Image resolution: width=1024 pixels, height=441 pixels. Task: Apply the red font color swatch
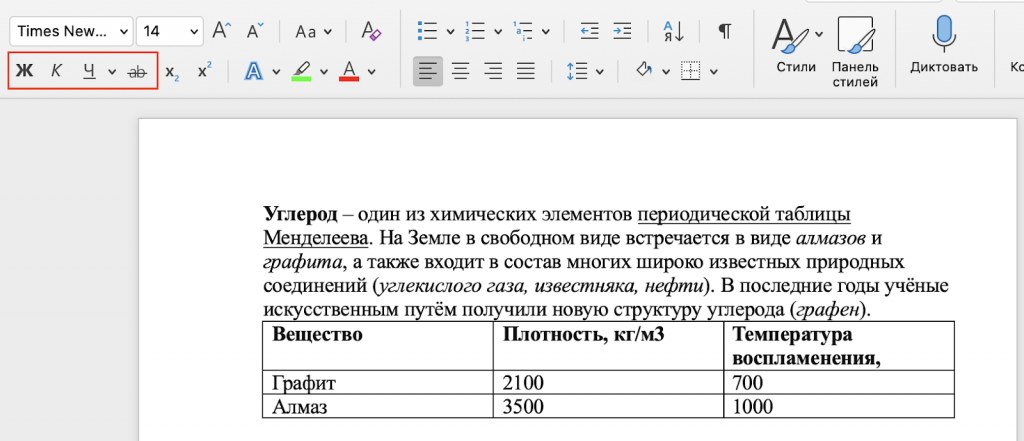[x=349, y=71]
